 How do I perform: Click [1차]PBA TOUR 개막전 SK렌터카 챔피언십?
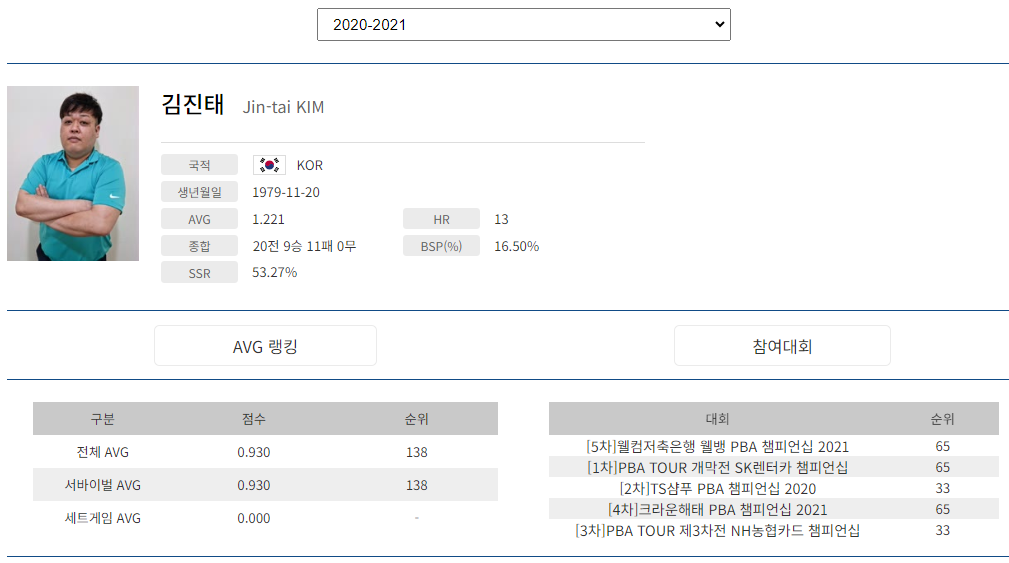717,467
